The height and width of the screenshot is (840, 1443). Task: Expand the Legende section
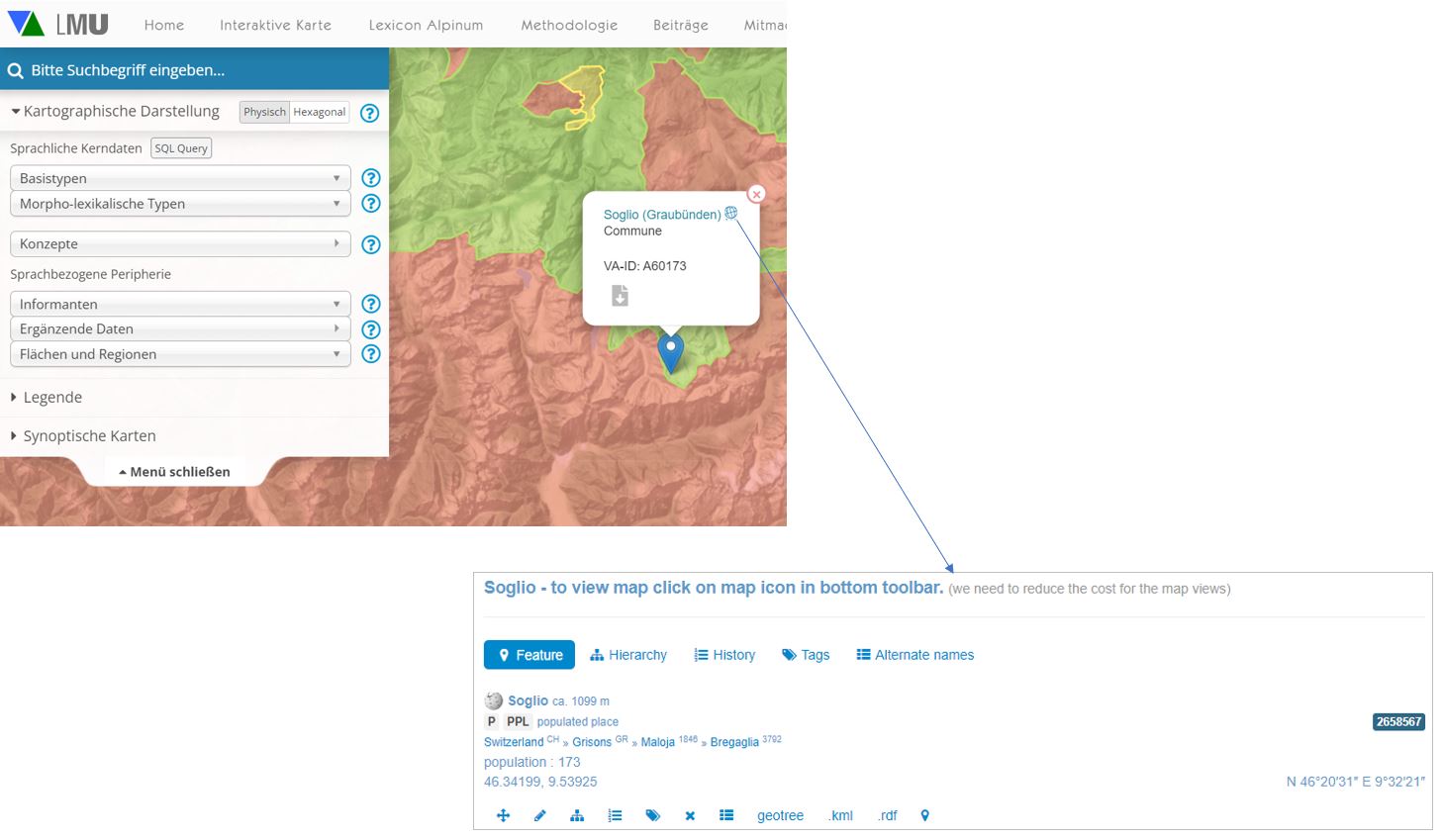pos(52,398)
